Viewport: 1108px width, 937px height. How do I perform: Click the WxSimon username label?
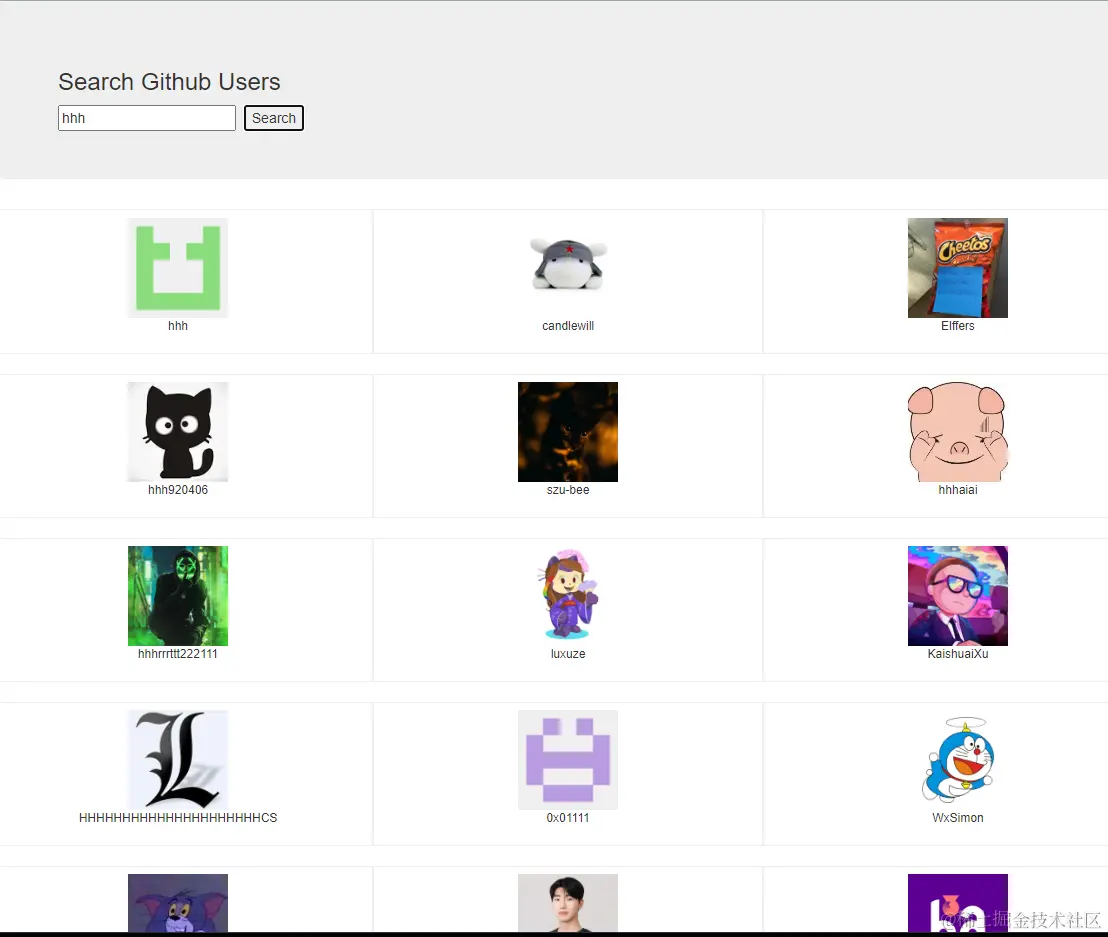coord(957,818)
